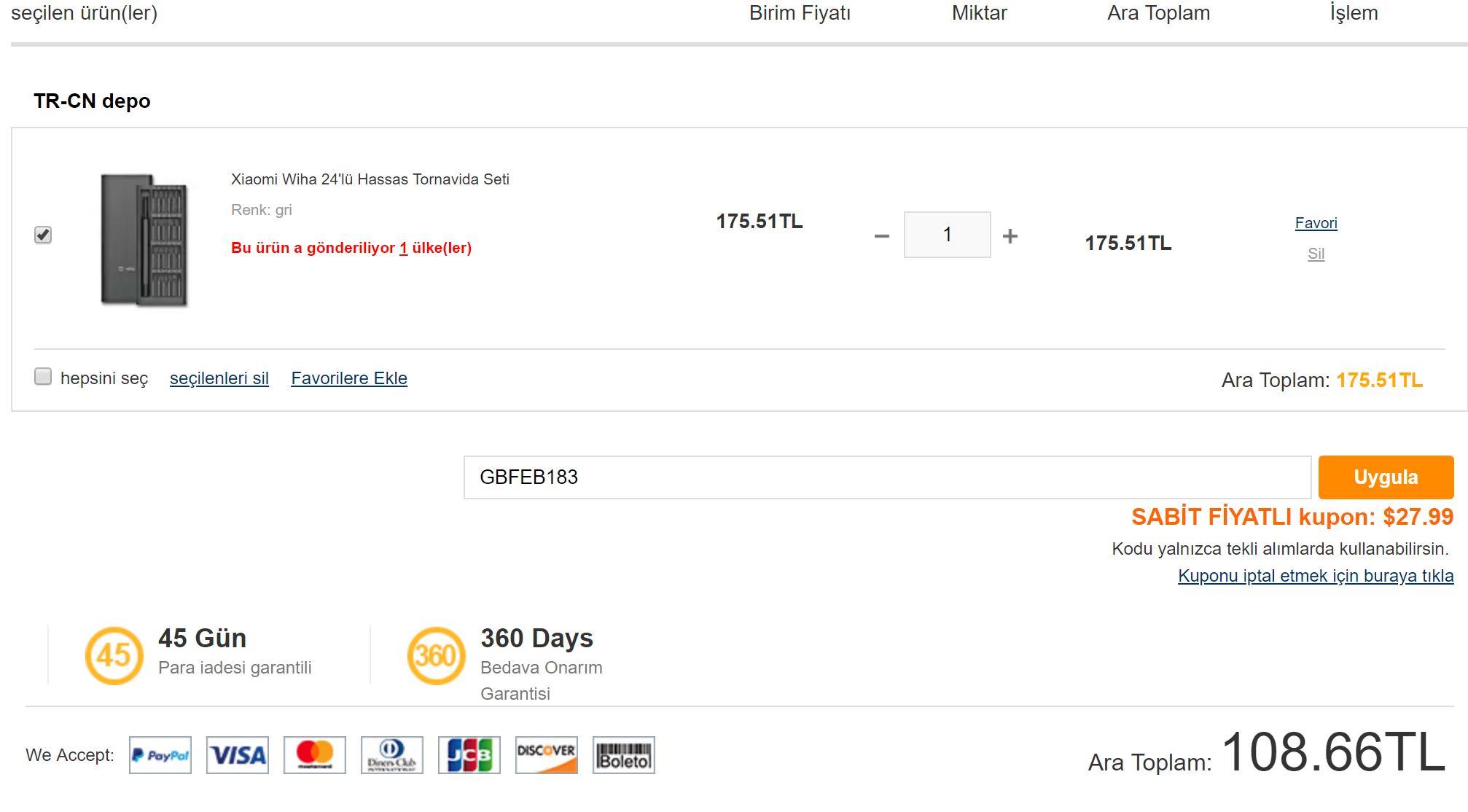
Task: Open the screwdriver set product thumbnail
Action: [144, 240]
